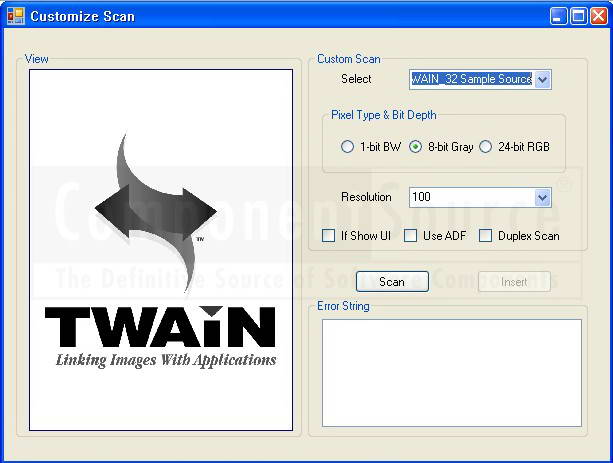Click the Error String group label
The image size is (613, 463).
[x=343, y=306]
